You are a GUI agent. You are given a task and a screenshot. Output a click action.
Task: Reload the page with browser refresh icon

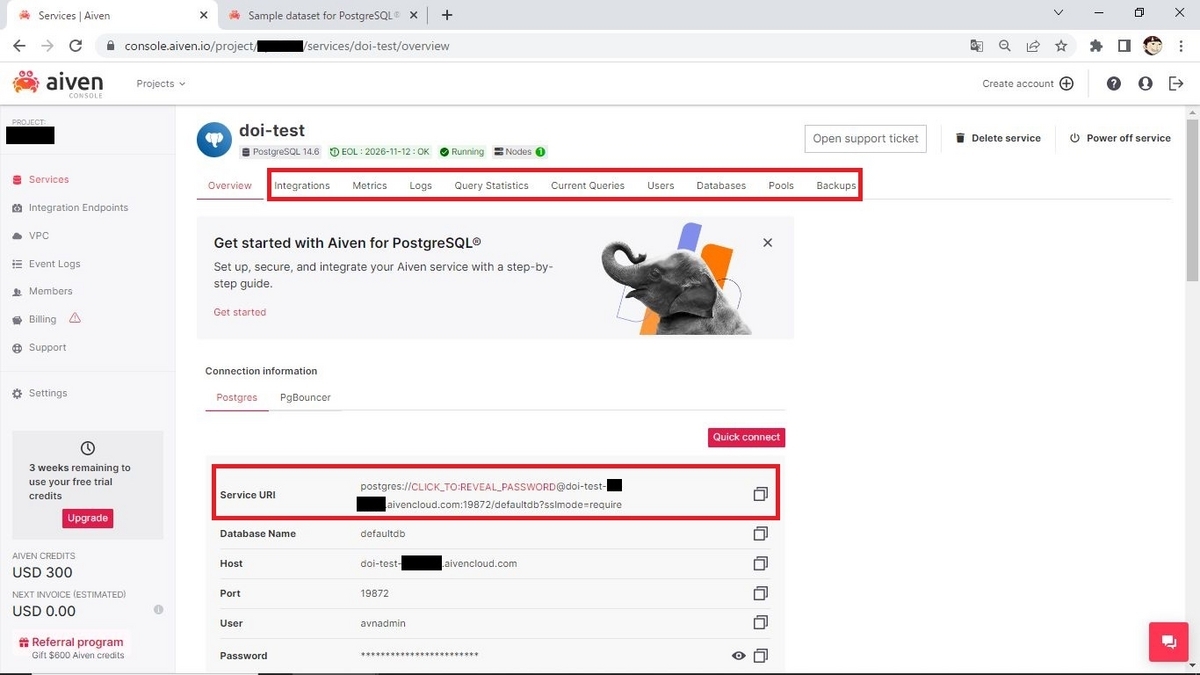[75, 46]
